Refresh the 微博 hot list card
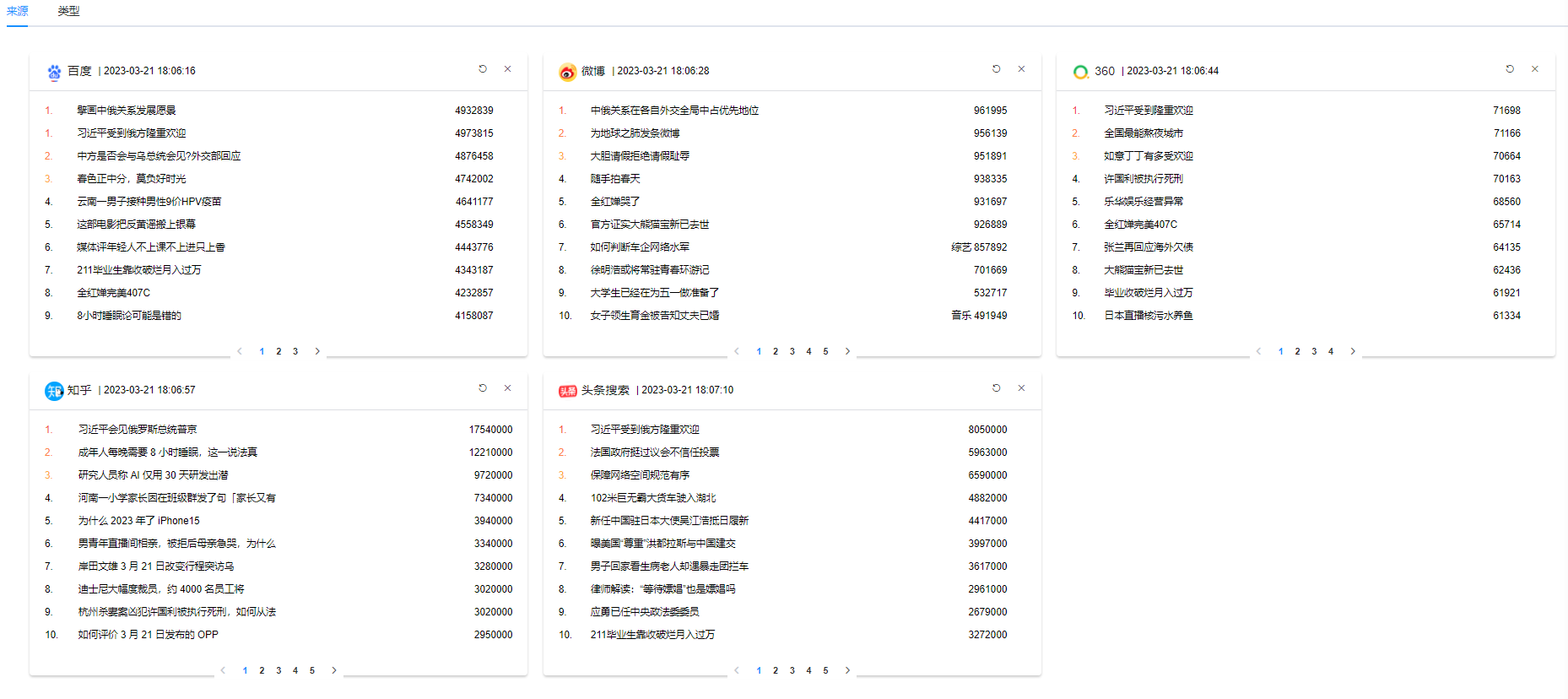This screenshot has width=1568, height=699. point(996,69)
